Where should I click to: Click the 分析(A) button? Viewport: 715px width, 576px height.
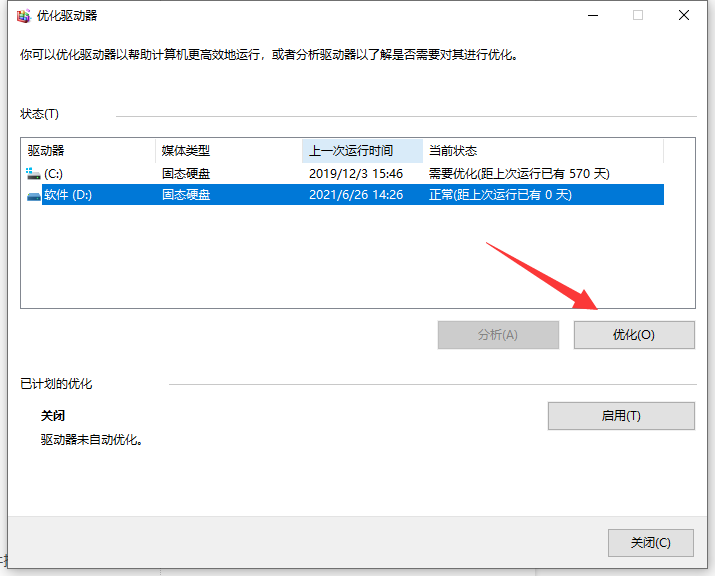pyautogui.click(x=498, y=335)
